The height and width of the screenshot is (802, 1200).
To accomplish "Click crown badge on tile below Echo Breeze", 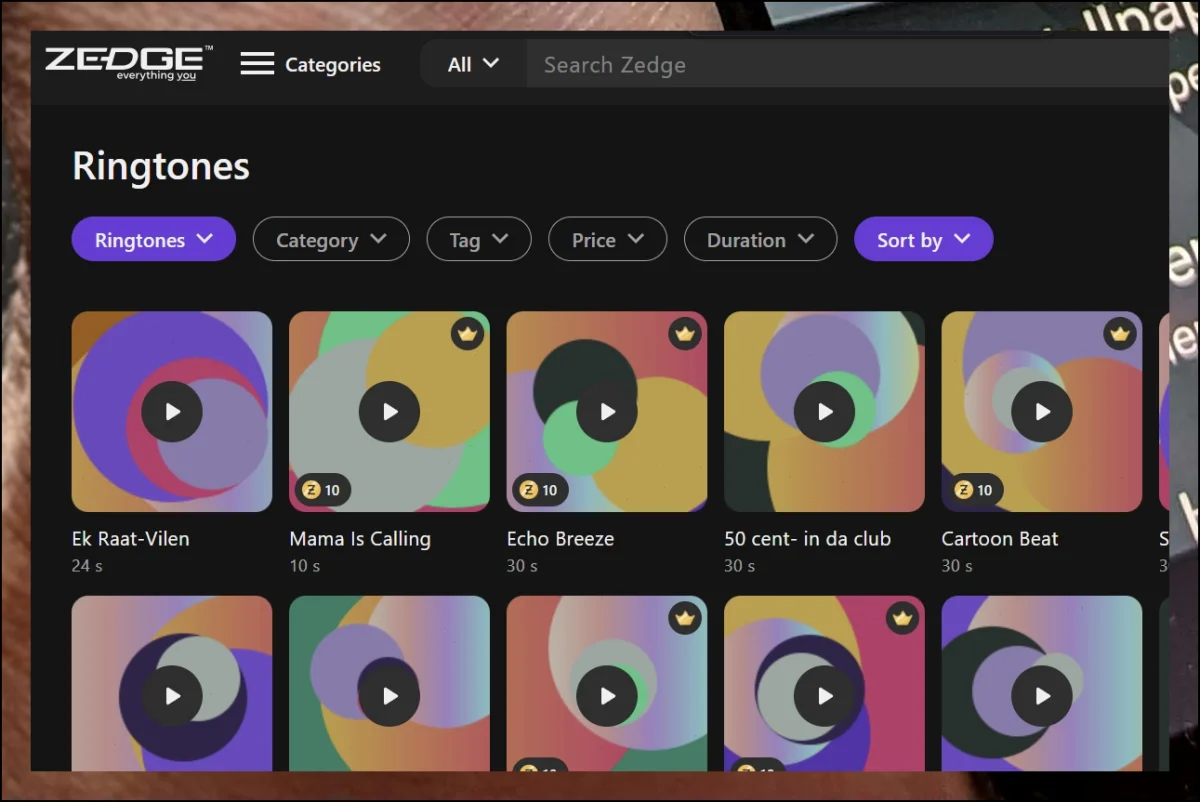I will point(685,618).
